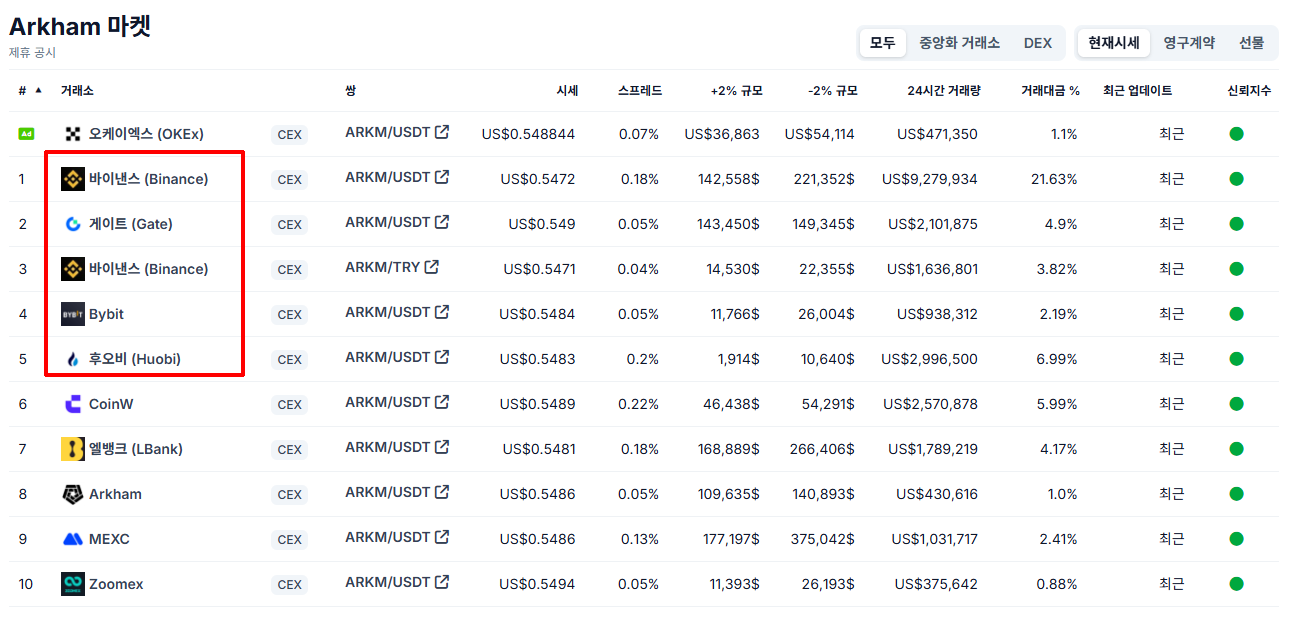Image resolution: width=1300 pixels, height=618 pixels.
Task: Open the 엘뱅크 (LBank) exchange link
Action: click(136, 449)
